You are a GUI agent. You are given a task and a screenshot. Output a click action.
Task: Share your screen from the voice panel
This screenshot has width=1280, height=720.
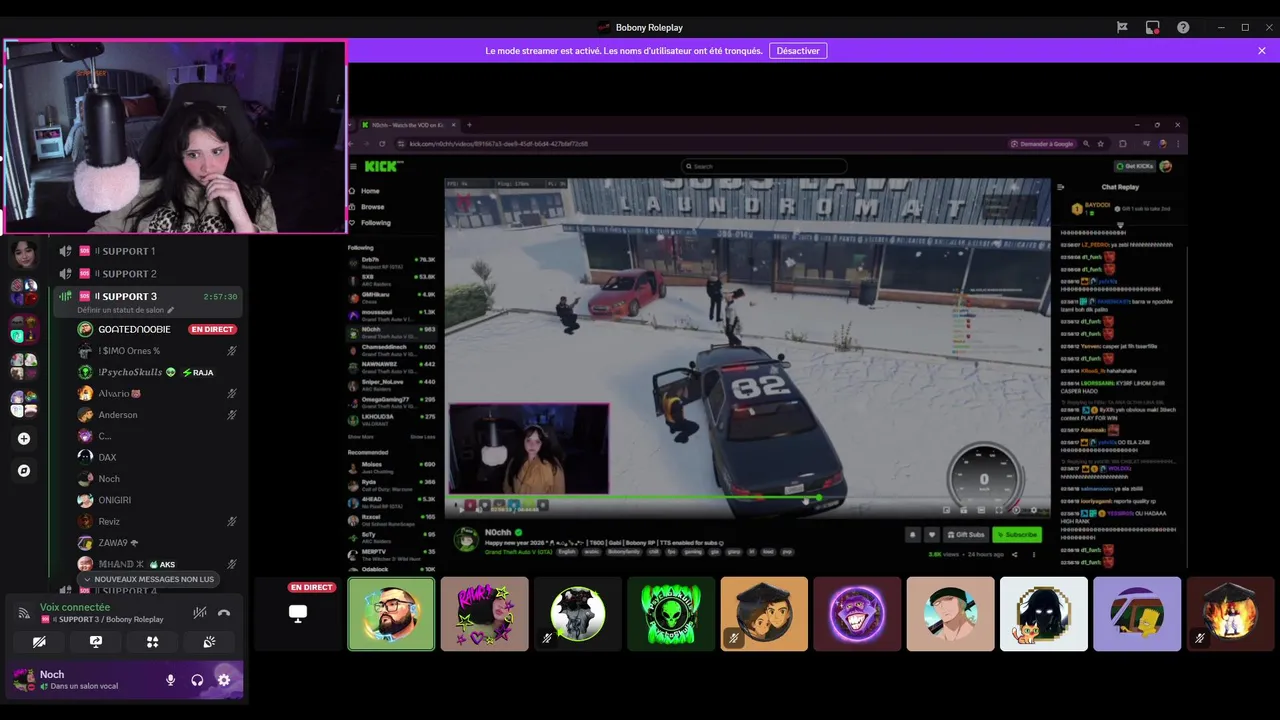96,642
